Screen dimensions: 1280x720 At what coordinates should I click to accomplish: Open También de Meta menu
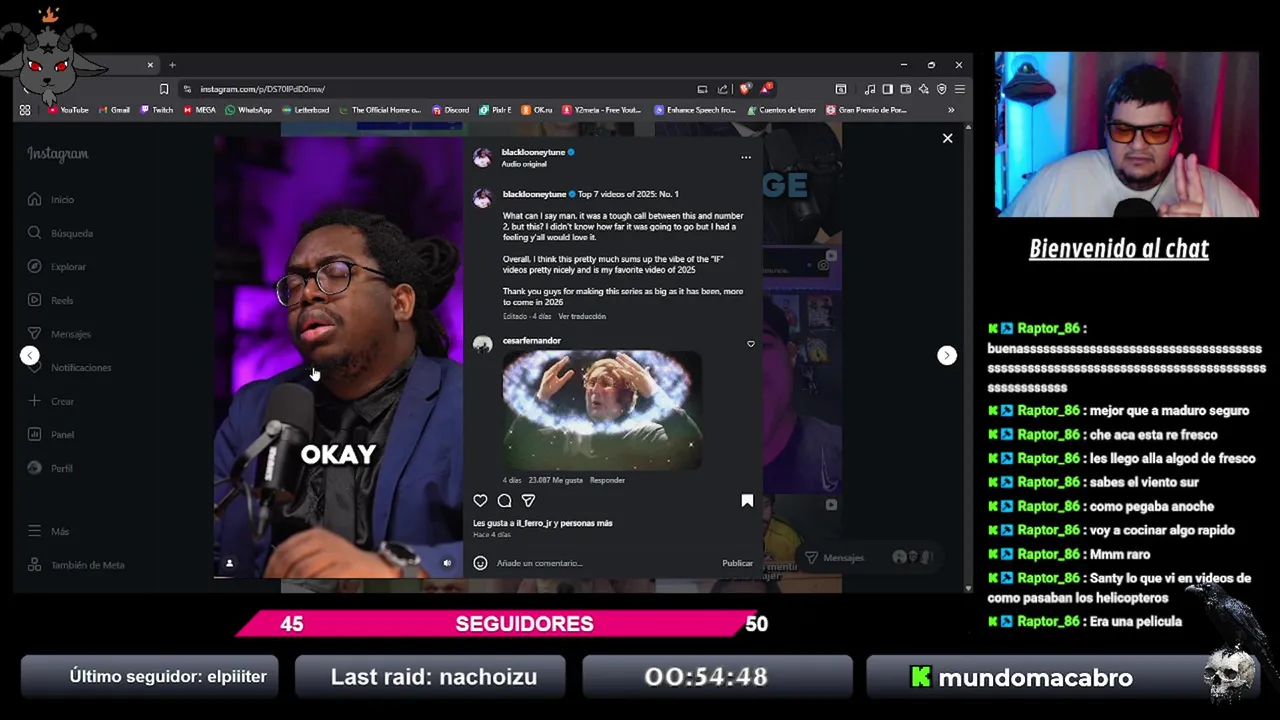[x=76, y=565]
